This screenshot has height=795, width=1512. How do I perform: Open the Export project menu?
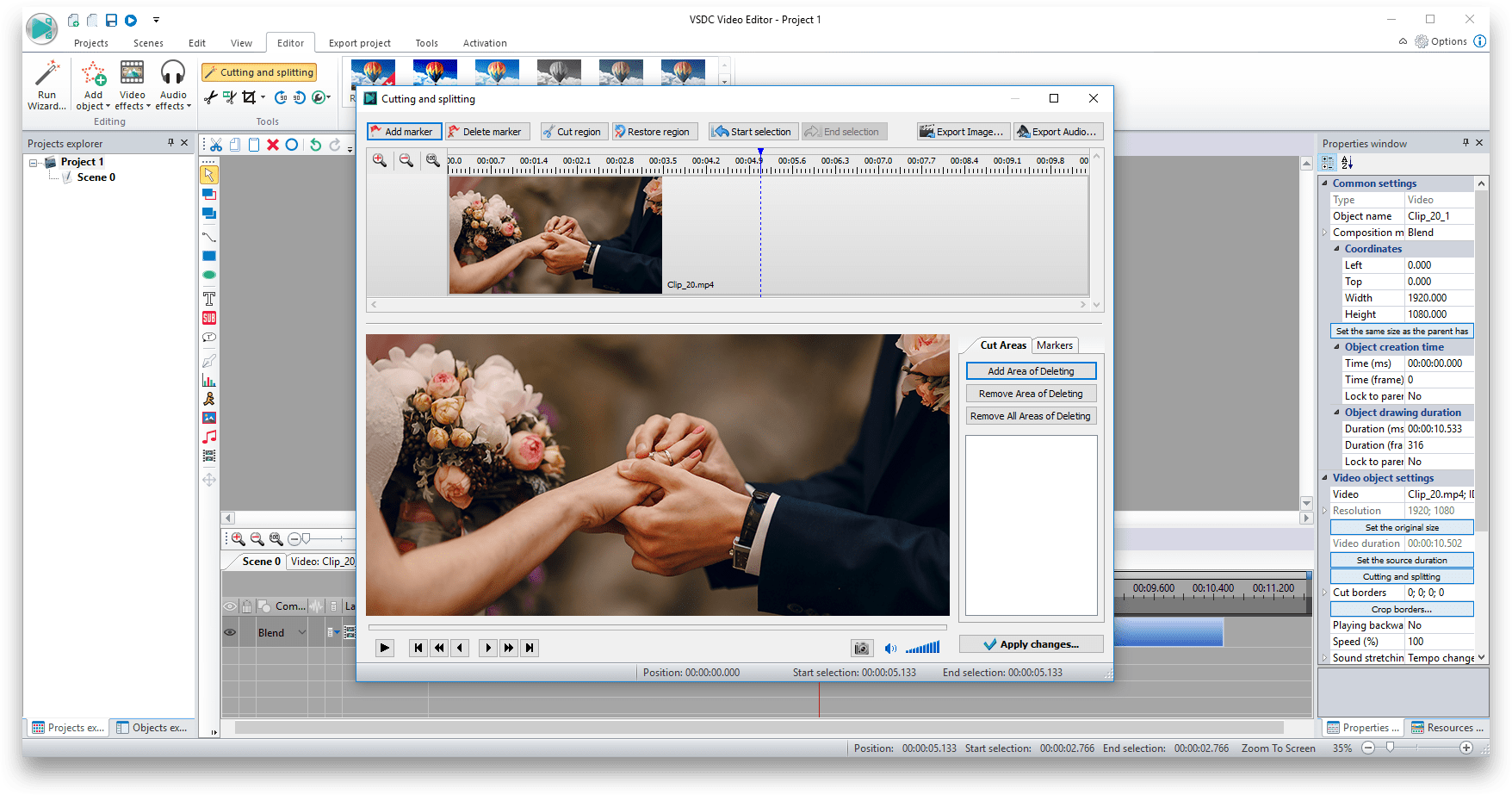coord(360,43)
